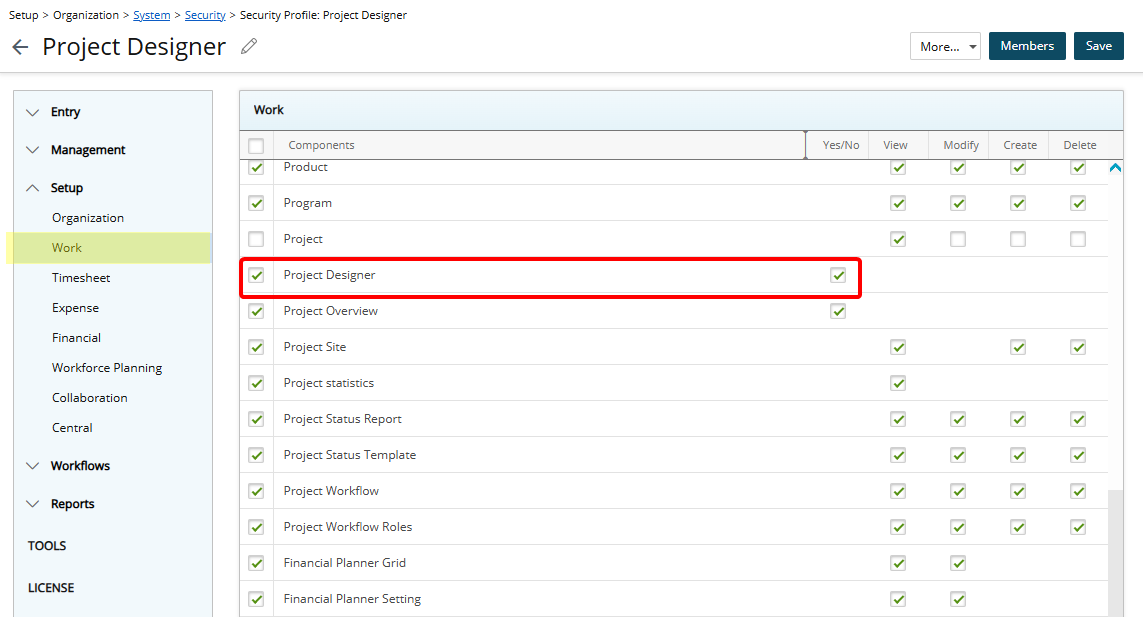Uncheck Delete permission for Product
This screenshot has width=1143, height=617.
(1078, 167)
